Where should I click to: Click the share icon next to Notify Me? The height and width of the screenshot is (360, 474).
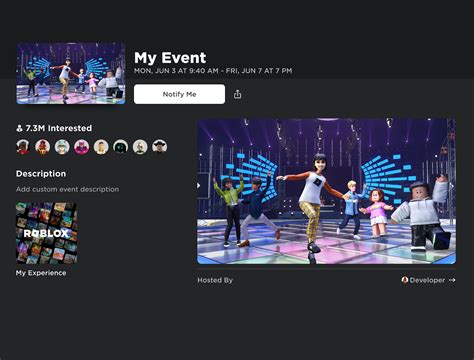click(237, 94)
